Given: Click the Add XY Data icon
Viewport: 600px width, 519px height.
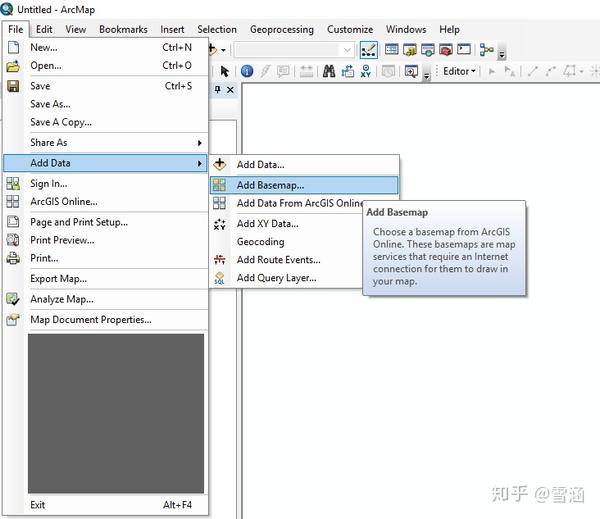Looking at the screenshot, I should [220, 224].
